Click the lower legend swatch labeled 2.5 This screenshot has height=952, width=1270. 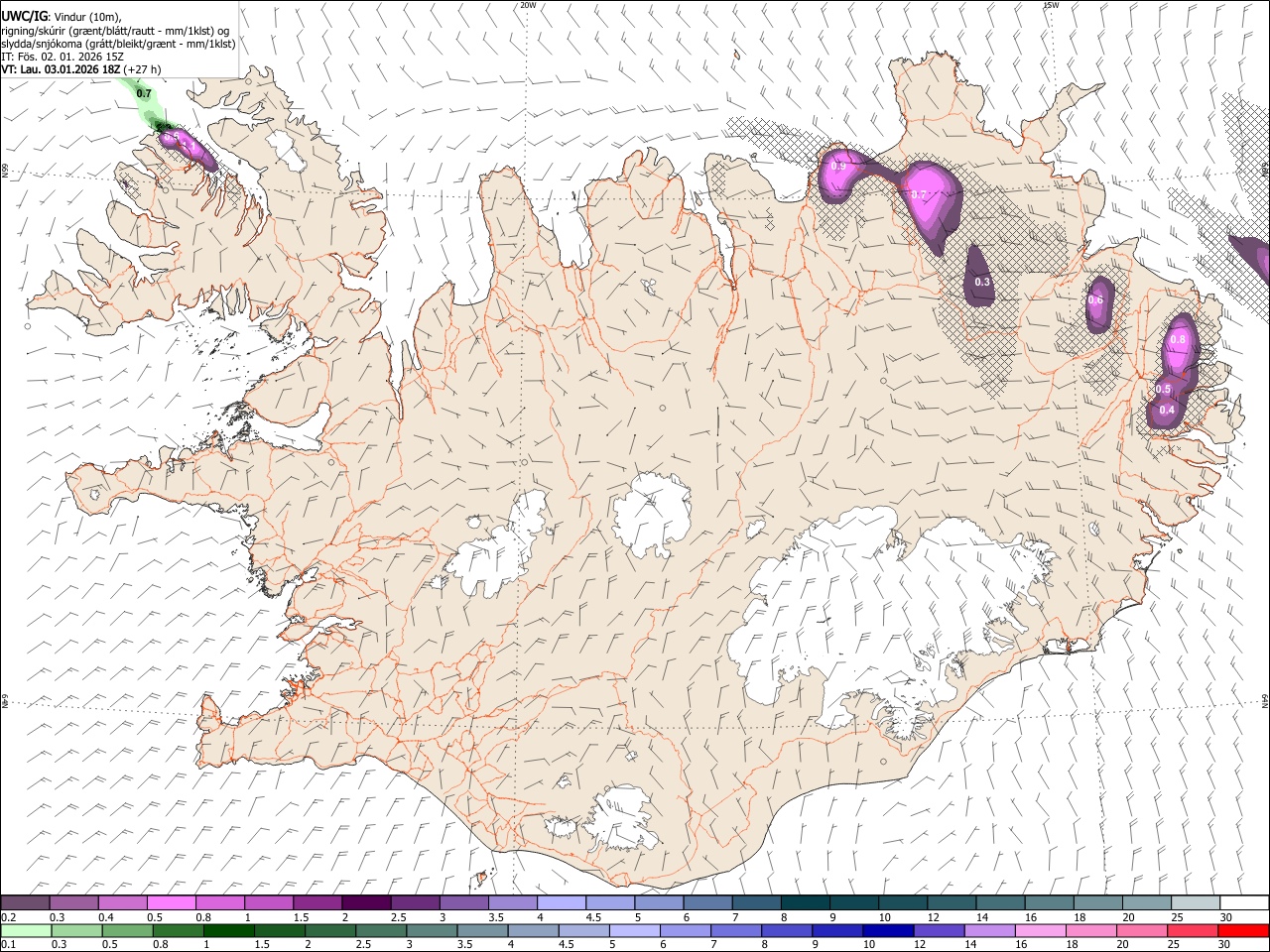pos(380,930)
